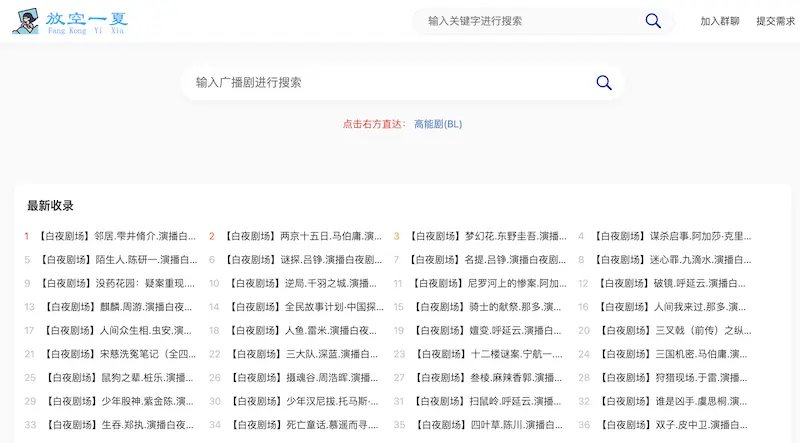Open entry 1 邻居.雫井脩介
Screen dimensions: 800x443
tap(117, 236)
